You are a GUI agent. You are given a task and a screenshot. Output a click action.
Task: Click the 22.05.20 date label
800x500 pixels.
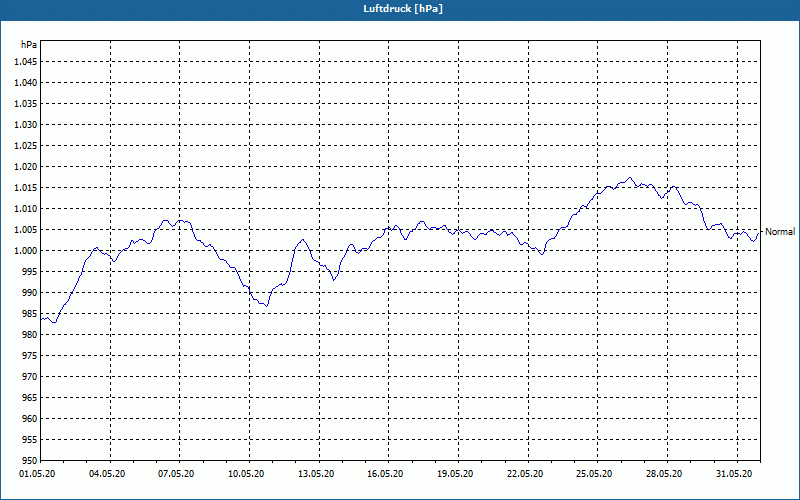tap(525, 474)
